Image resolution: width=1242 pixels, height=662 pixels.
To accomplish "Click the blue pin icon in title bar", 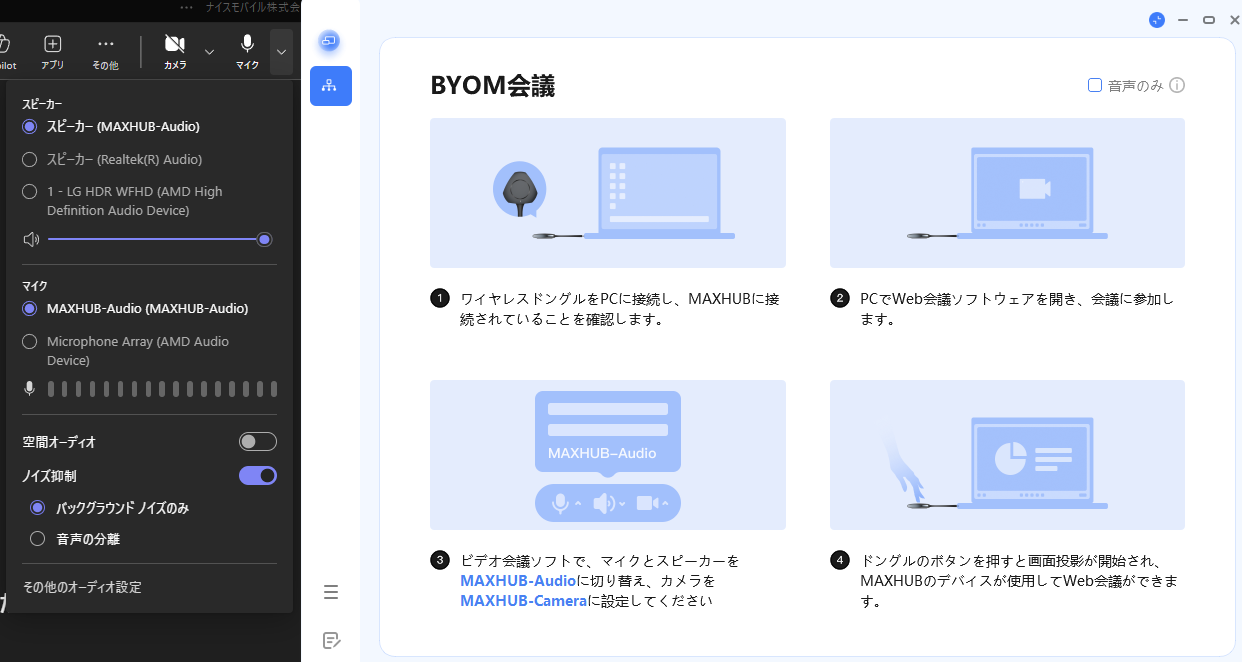I will (1157, 20).
